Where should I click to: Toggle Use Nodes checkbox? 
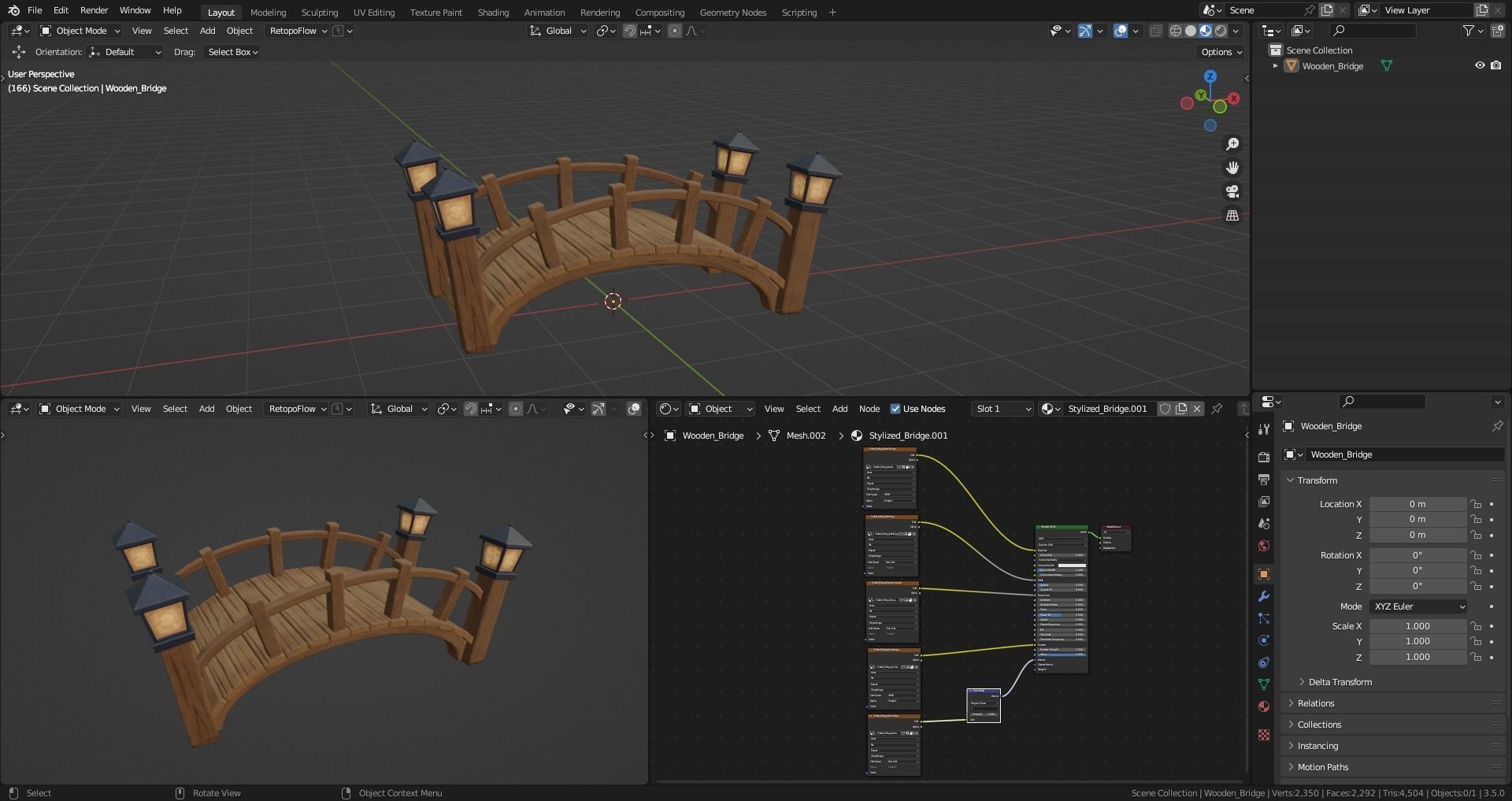tap(895, 409)
